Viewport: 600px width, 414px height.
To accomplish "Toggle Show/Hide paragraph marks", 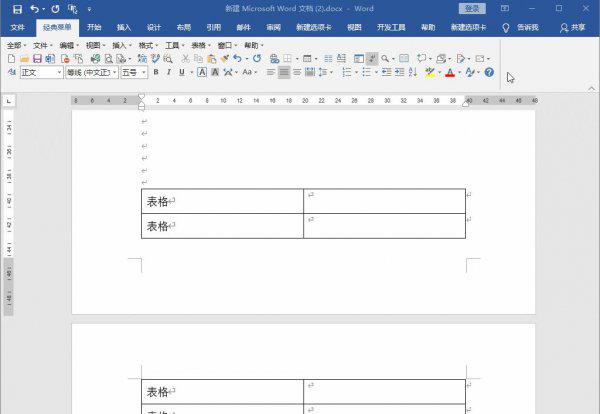I will point(372,59).
